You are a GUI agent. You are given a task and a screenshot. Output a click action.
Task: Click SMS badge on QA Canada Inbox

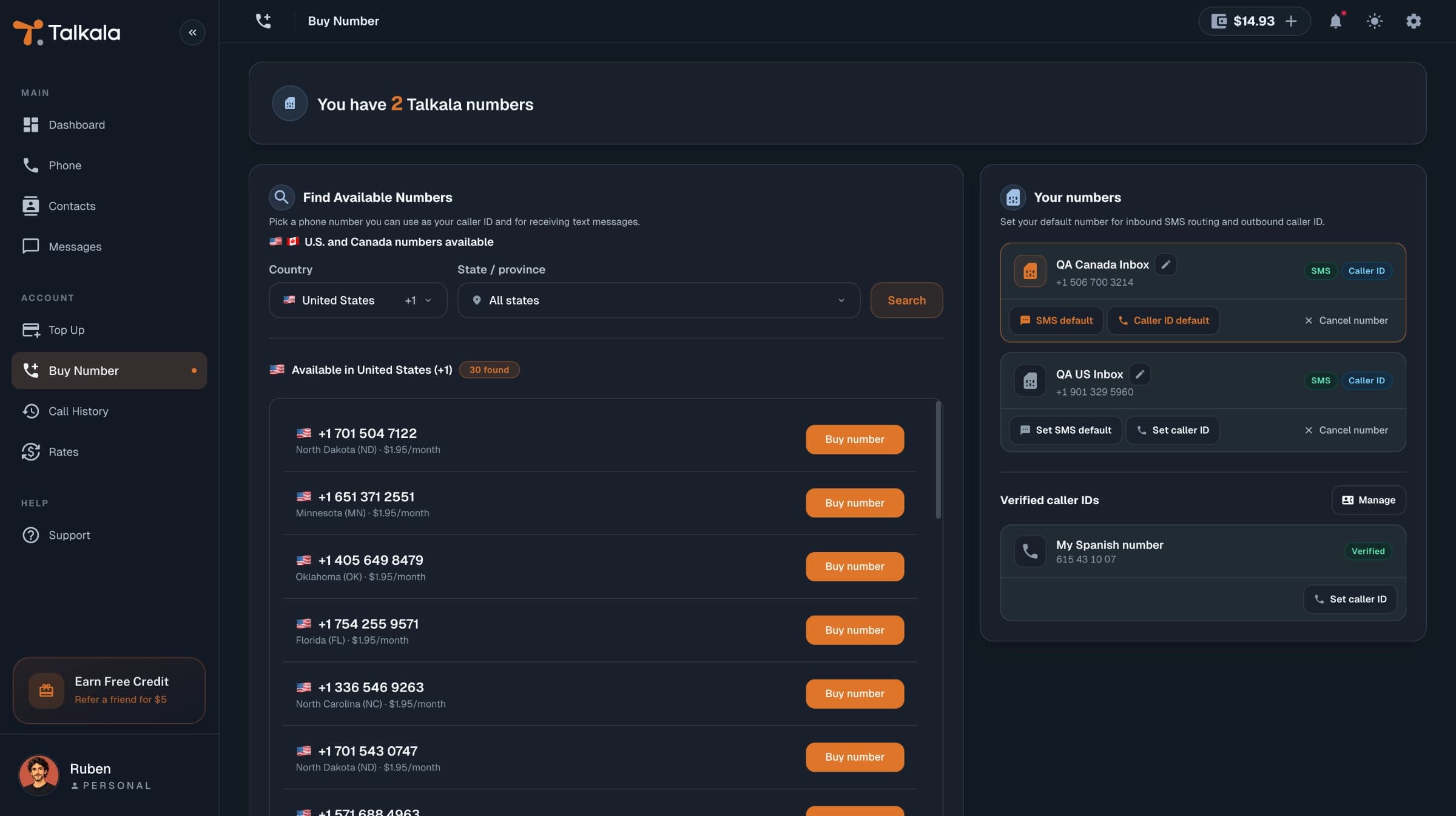pyautogui.click(x=1320, y=271)
